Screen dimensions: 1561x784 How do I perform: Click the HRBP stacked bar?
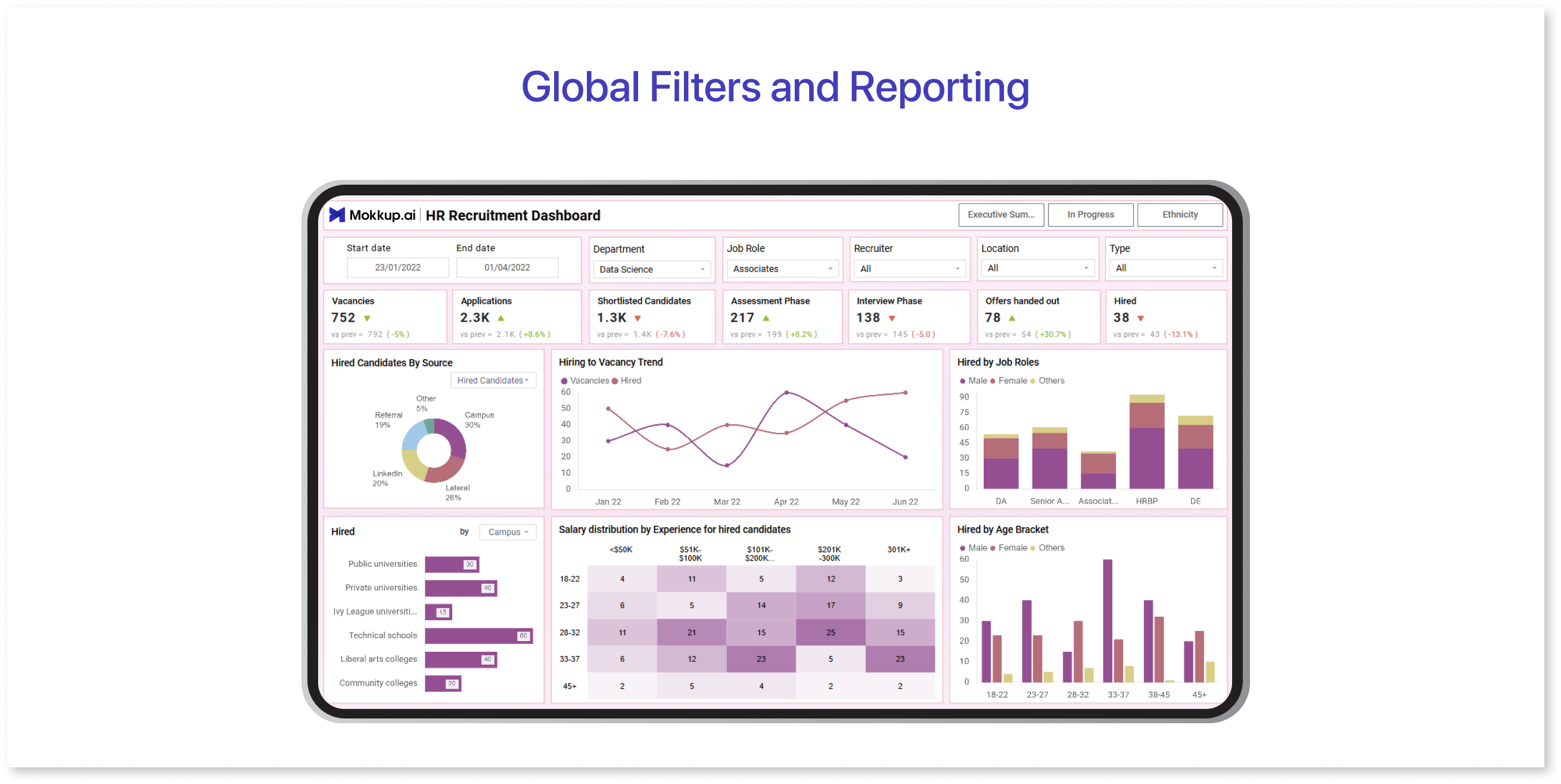click(1147, 441)
